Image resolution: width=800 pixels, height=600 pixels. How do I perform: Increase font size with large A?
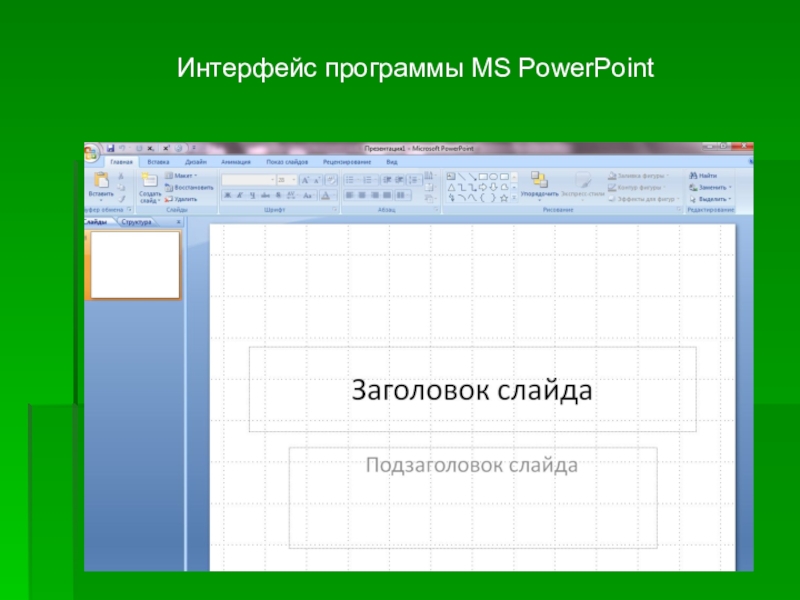(x=305, y=180)
